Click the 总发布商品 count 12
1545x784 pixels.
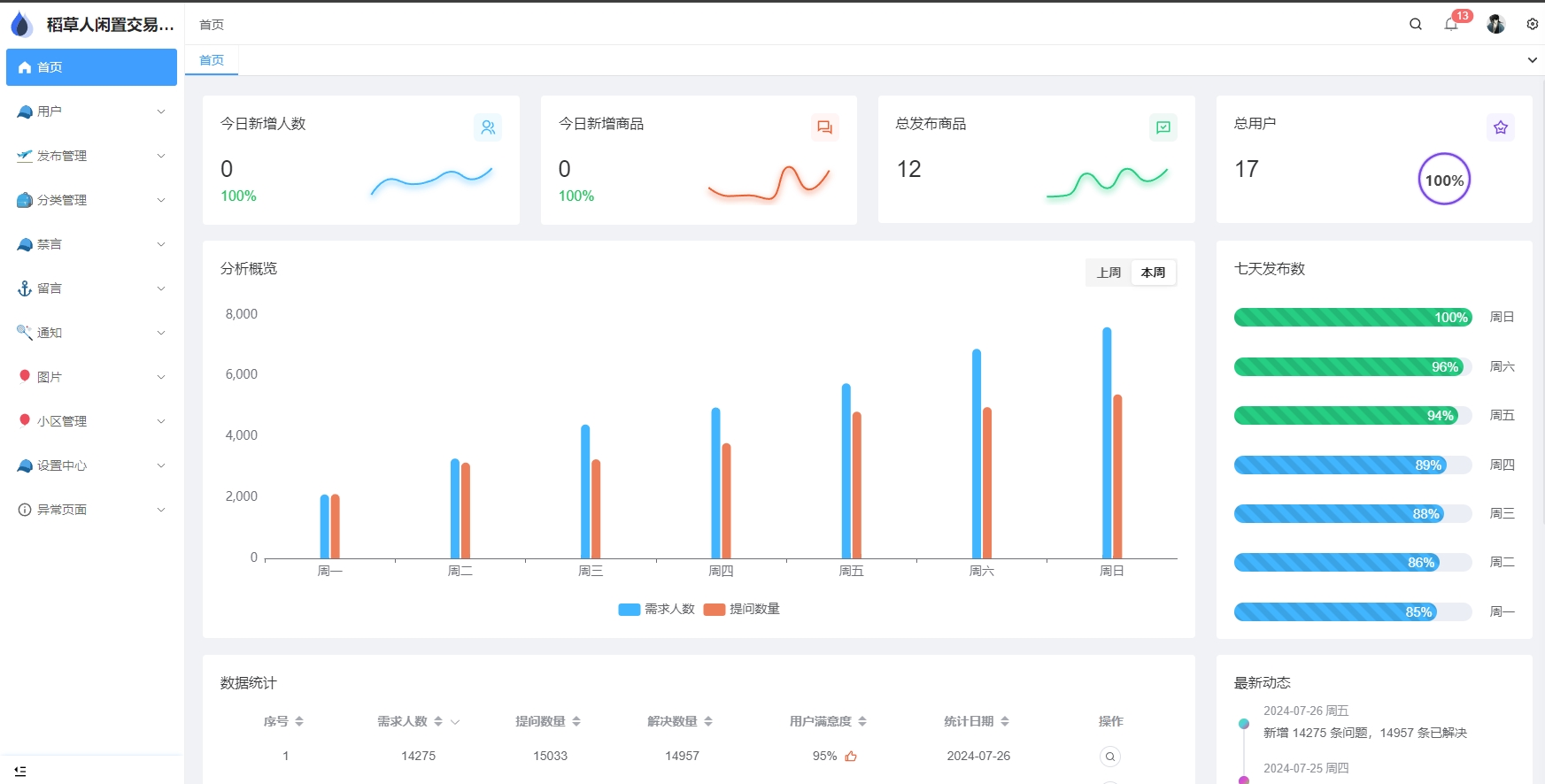(908, 169)
